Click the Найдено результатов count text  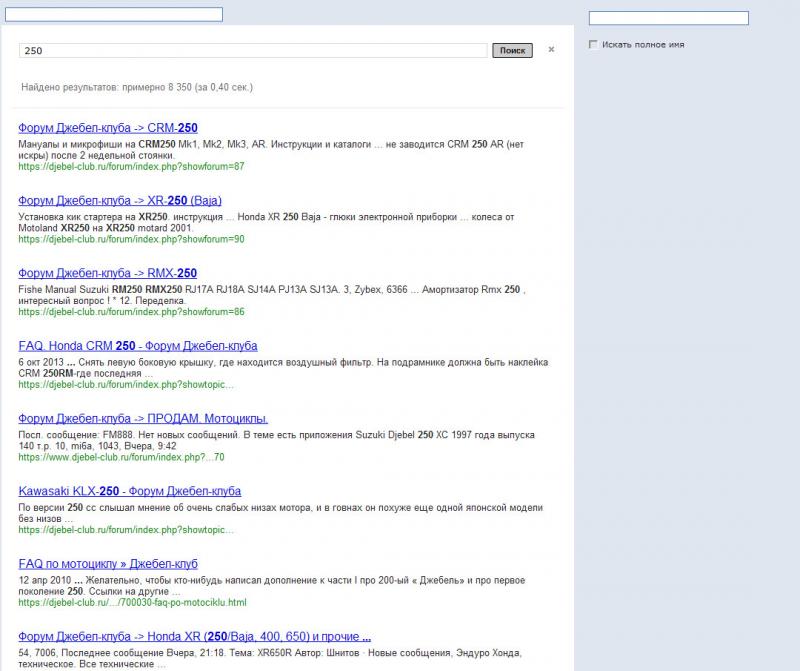pos(137,87)
